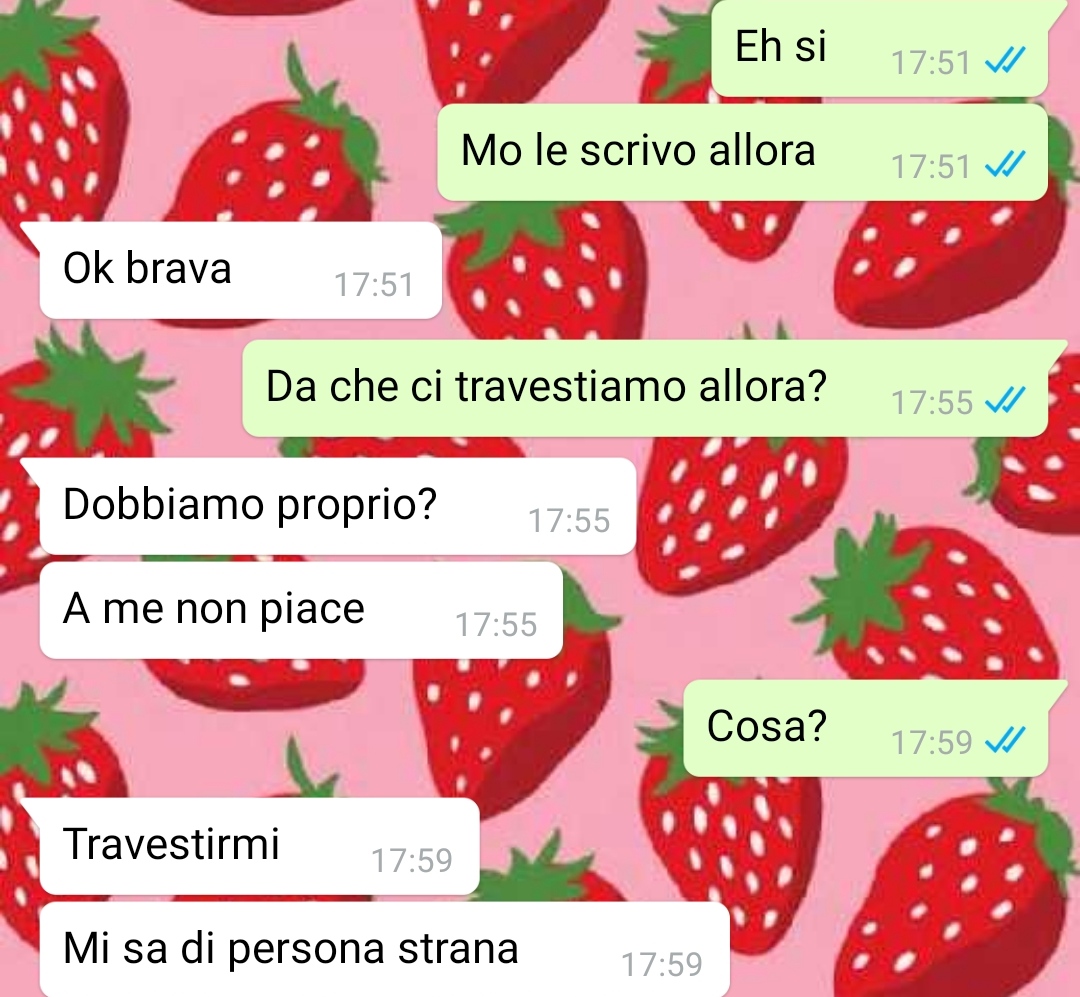Tap read receipt ticks on 'Mo le scrivo allora'

click(x=1005, y=165)
